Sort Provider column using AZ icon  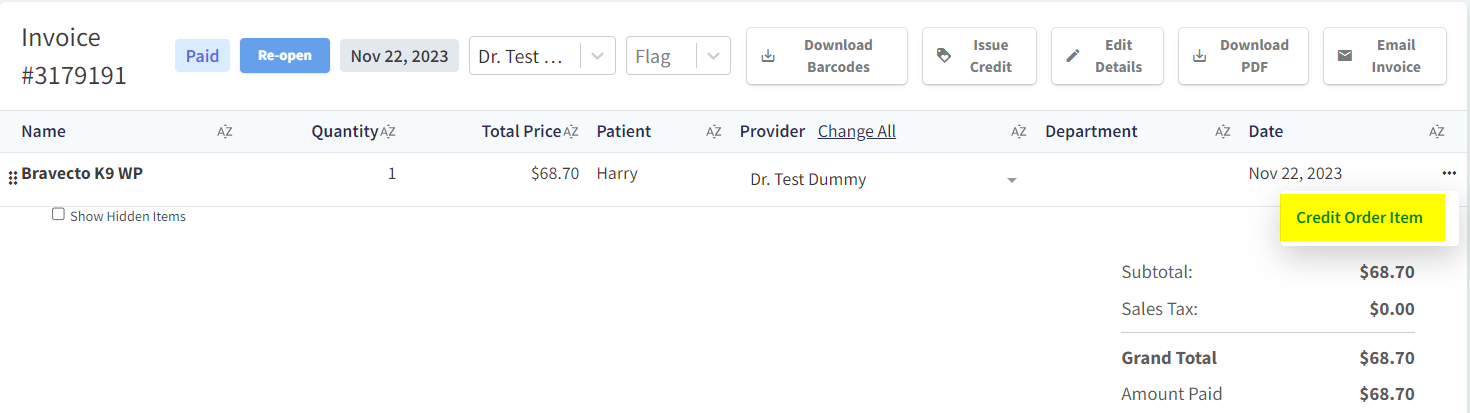tap(1019, 132)
